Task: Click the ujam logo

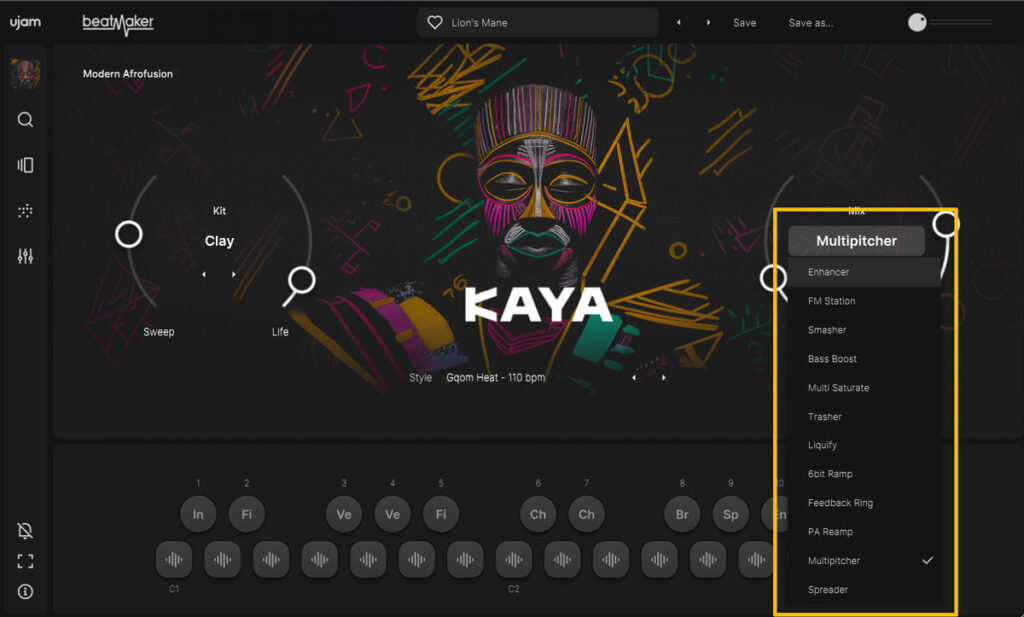Action: (x=25, y=22)
